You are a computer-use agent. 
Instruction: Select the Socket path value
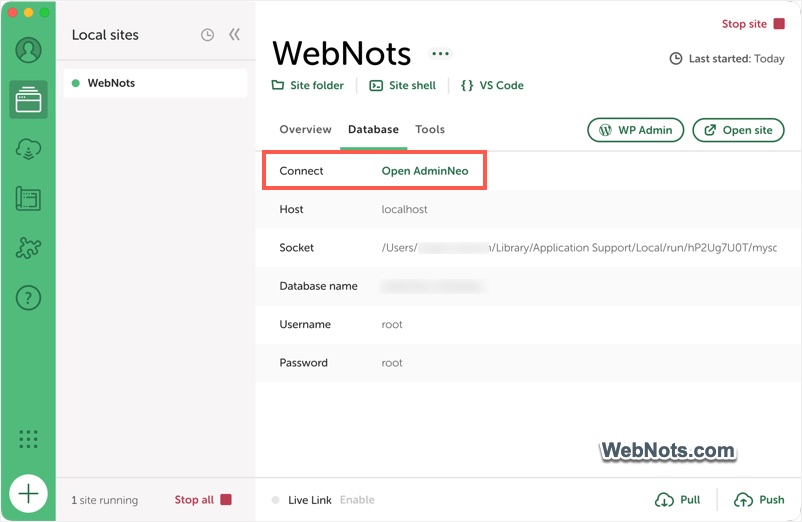click(x=579, y=247)
